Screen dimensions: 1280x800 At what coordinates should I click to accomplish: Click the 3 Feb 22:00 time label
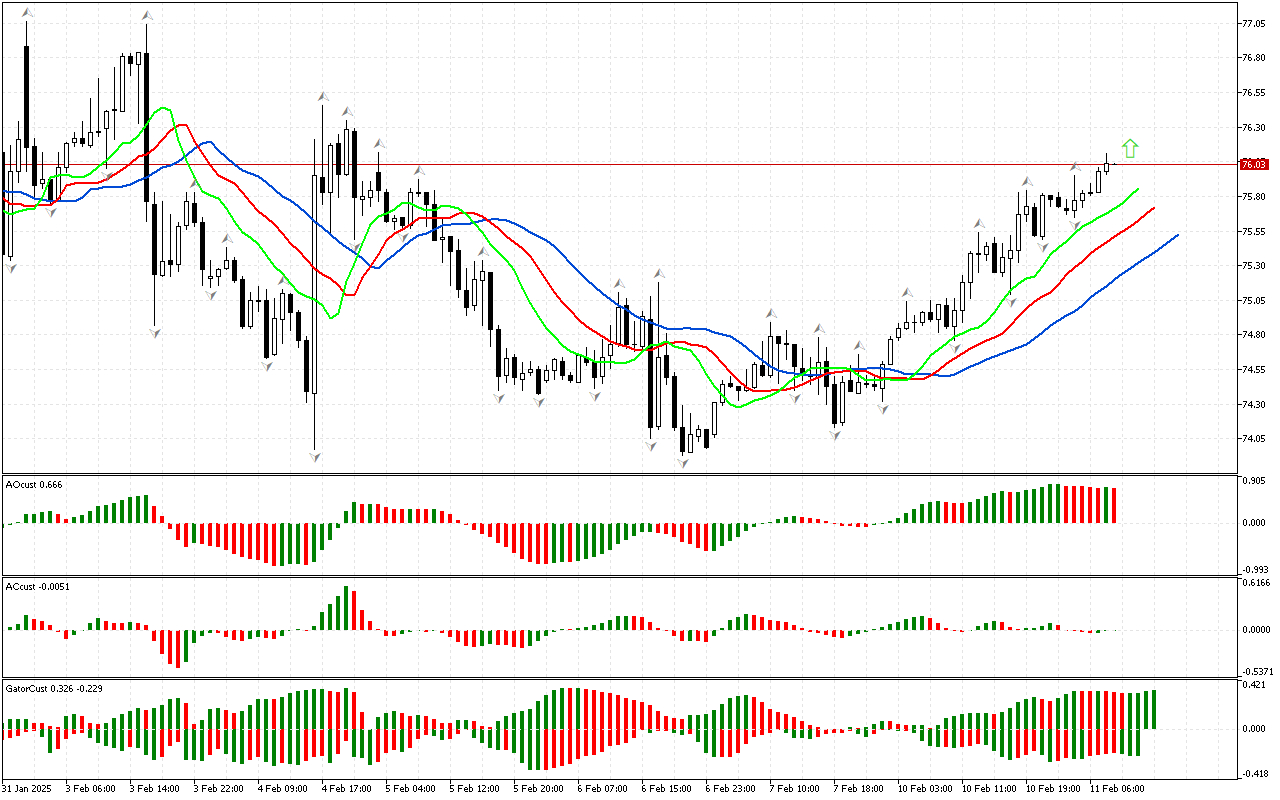(x=219, y=789)
